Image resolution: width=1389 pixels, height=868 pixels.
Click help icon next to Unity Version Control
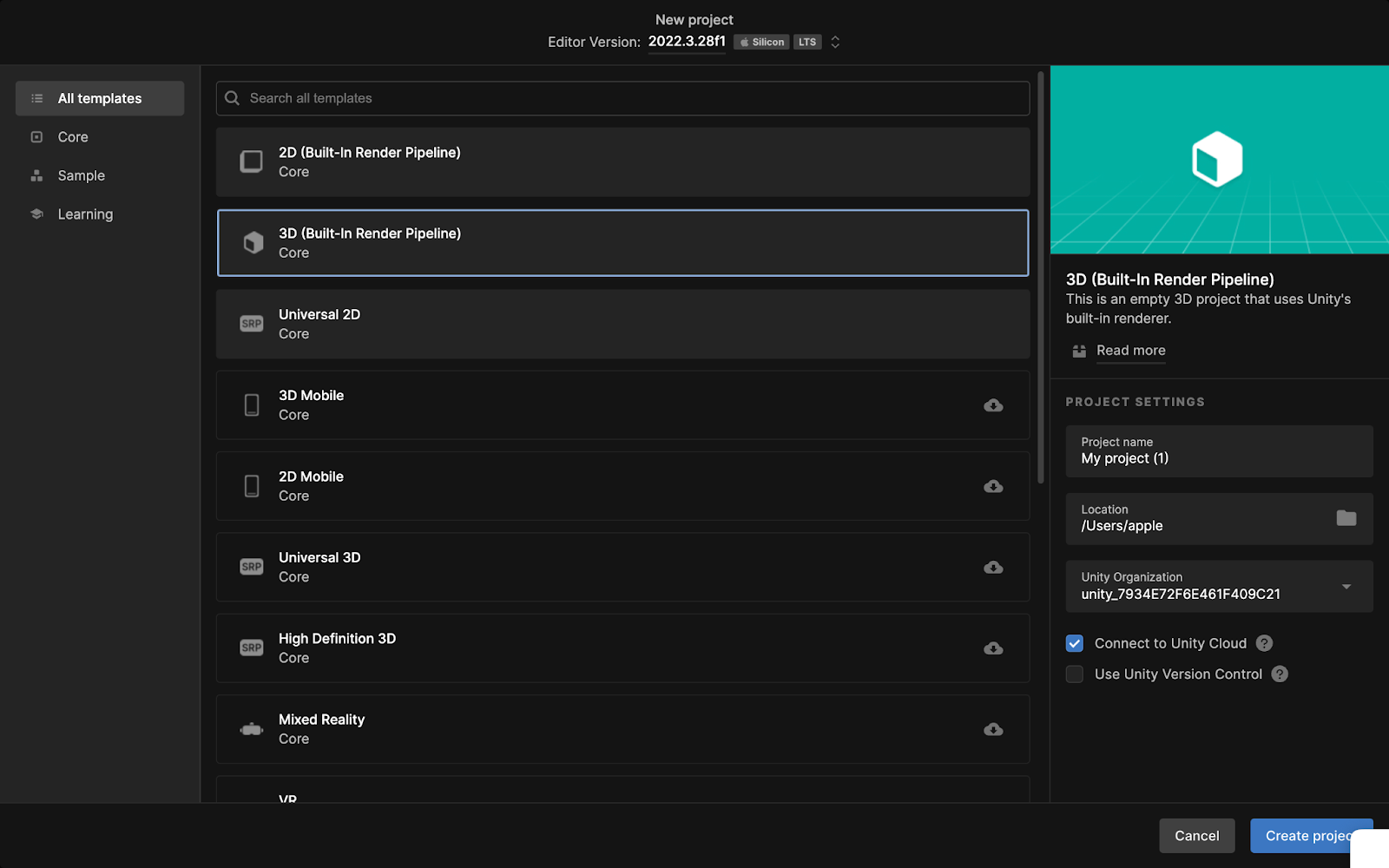point(1280,674)
